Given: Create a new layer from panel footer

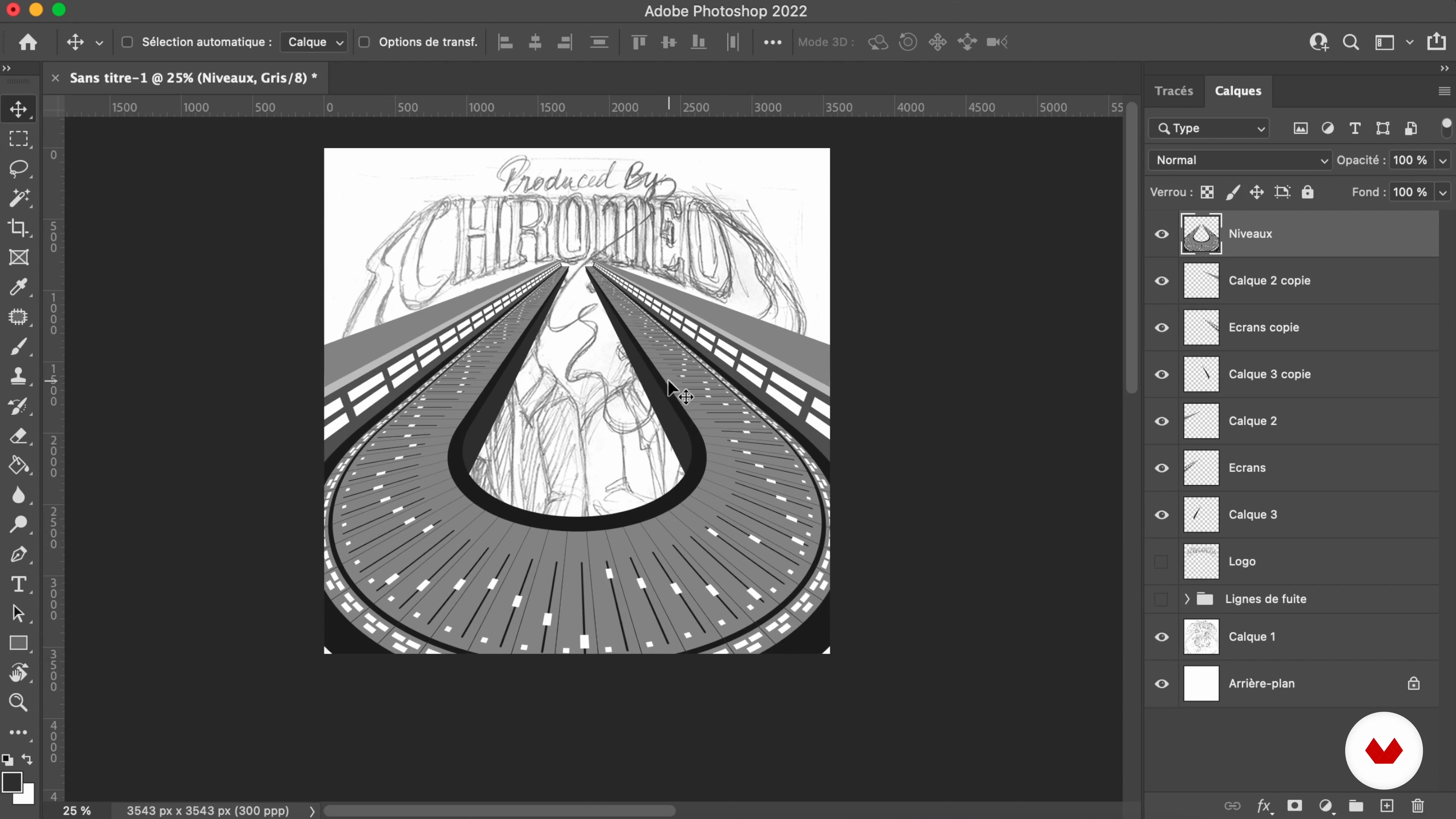Looking at the screenshot, I should tap(1387, 805).
